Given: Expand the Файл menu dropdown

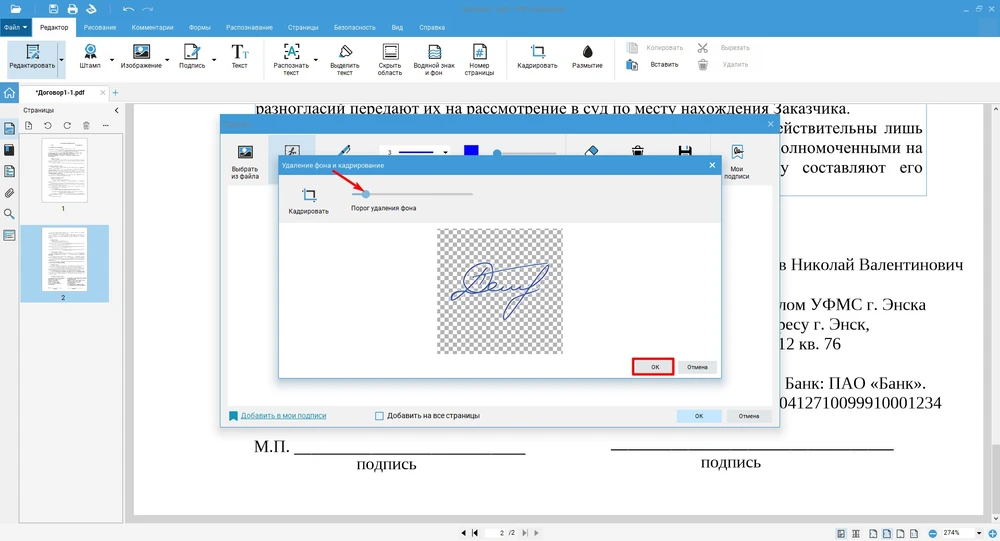Looking at the screenshot, I should [16, 27].
